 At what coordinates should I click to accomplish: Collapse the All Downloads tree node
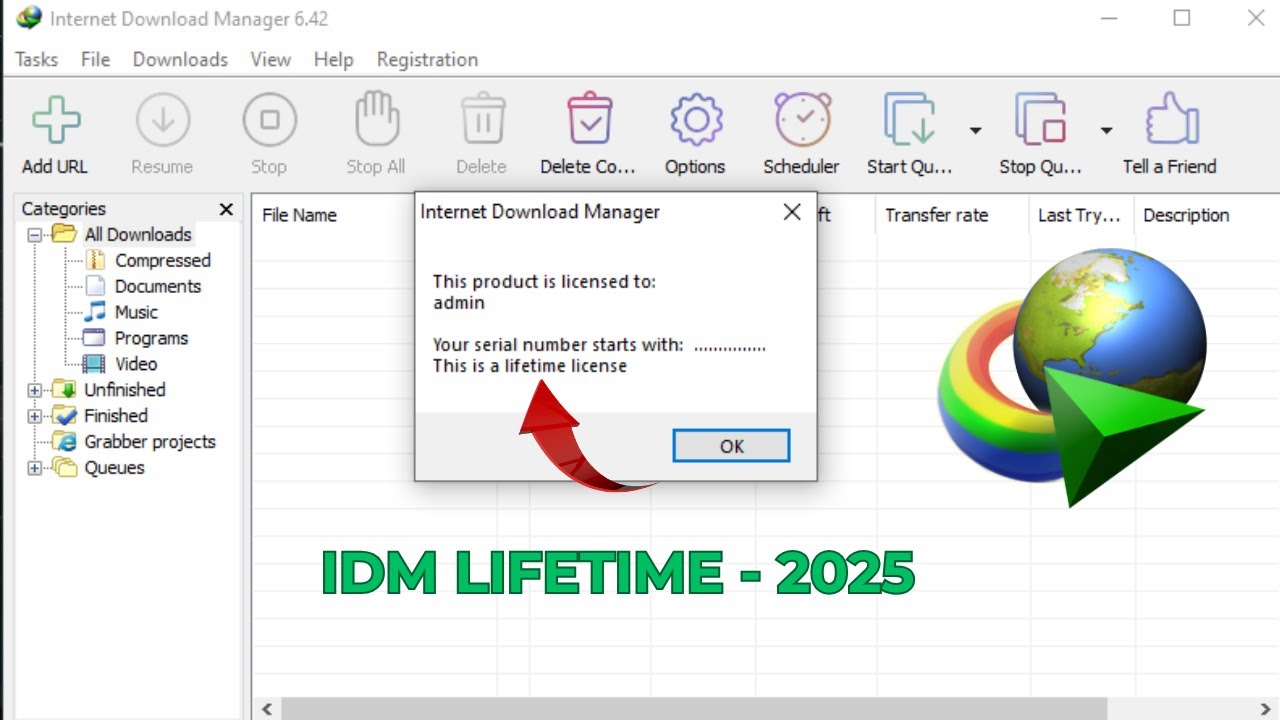coord(35,235)
